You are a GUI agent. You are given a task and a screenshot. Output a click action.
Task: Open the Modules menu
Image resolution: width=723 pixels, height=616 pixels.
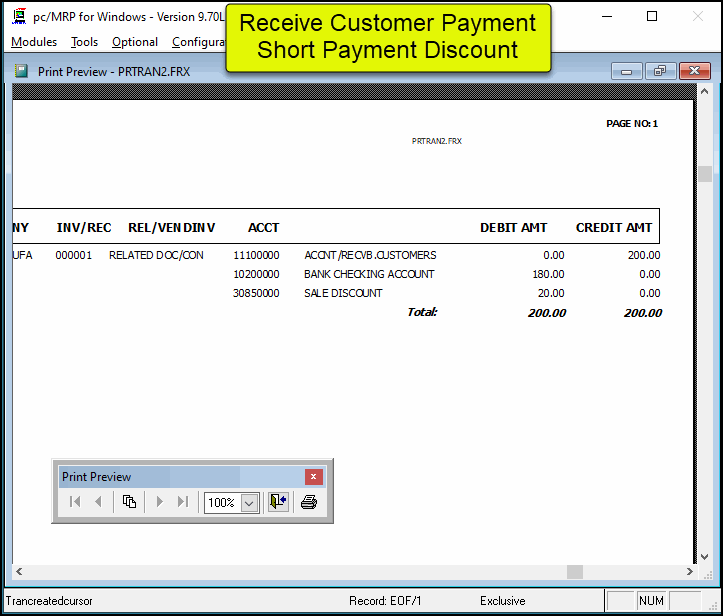point(34,42)
